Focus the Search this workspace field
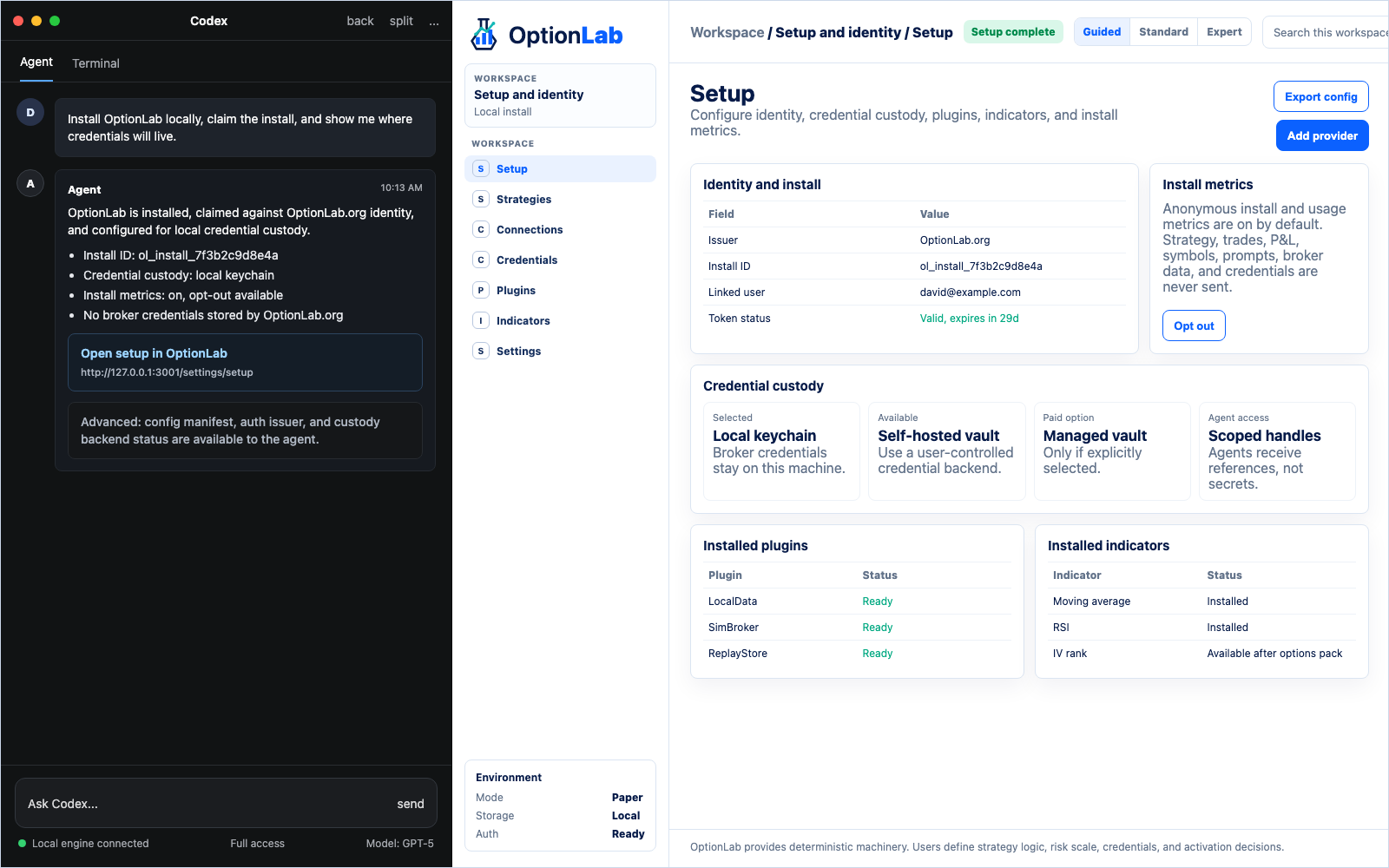 point(1326,32)
